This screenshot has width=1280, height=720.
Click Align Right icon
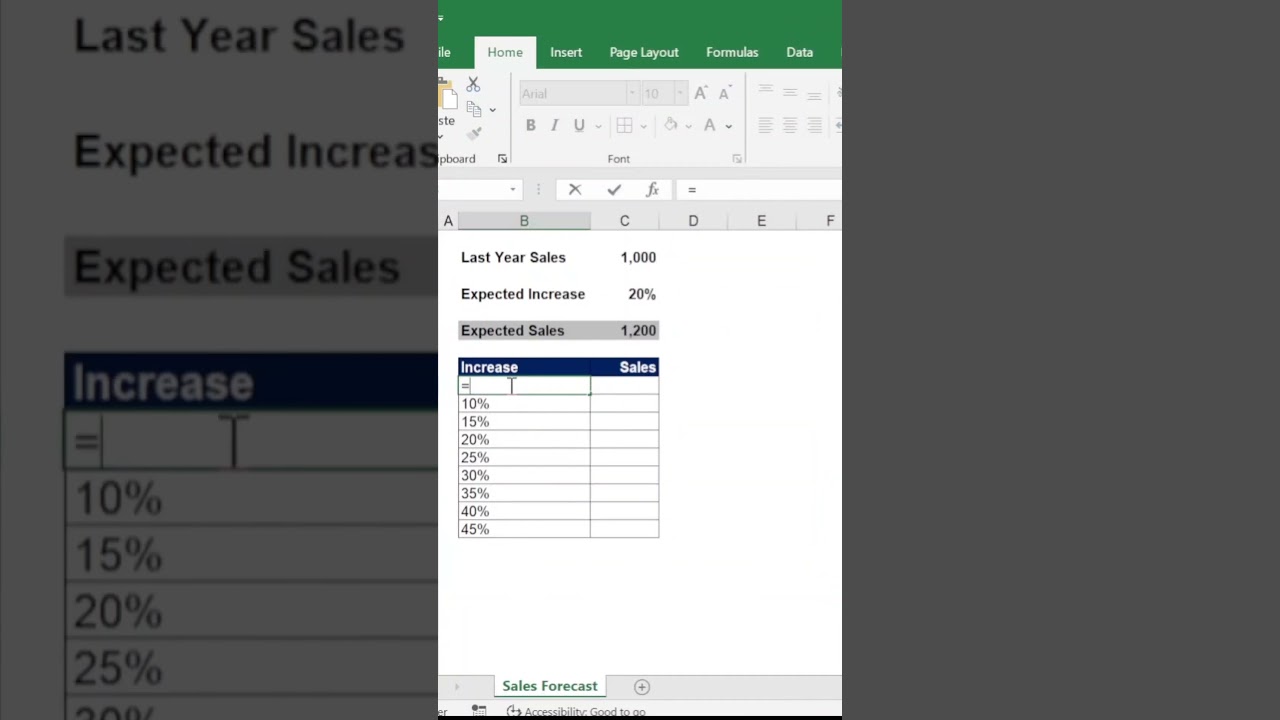[814, 125]
